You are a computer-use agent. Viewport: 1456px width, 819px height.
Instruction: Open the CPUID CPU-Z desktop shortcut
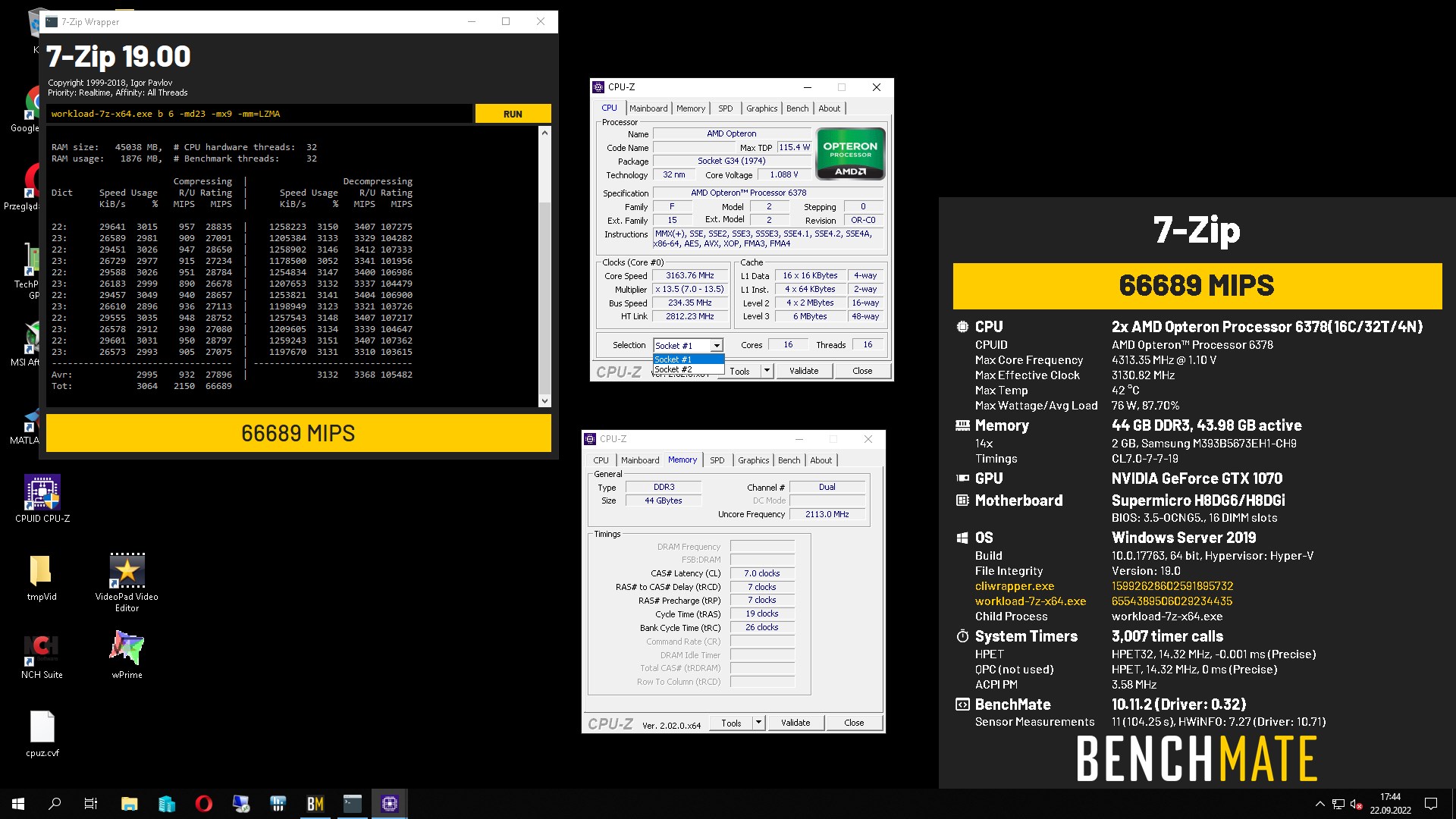pos(42,498)
